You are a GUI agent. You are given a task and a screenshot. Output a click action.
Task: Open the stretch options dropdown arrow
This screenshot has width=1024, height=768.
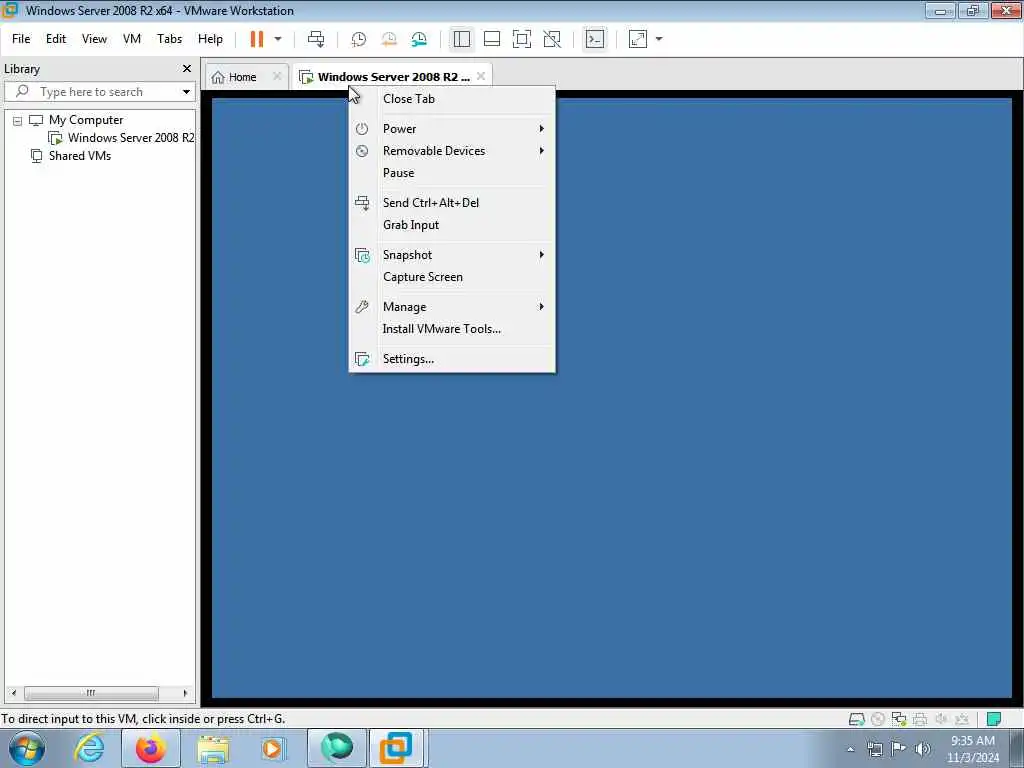(659, 39)
